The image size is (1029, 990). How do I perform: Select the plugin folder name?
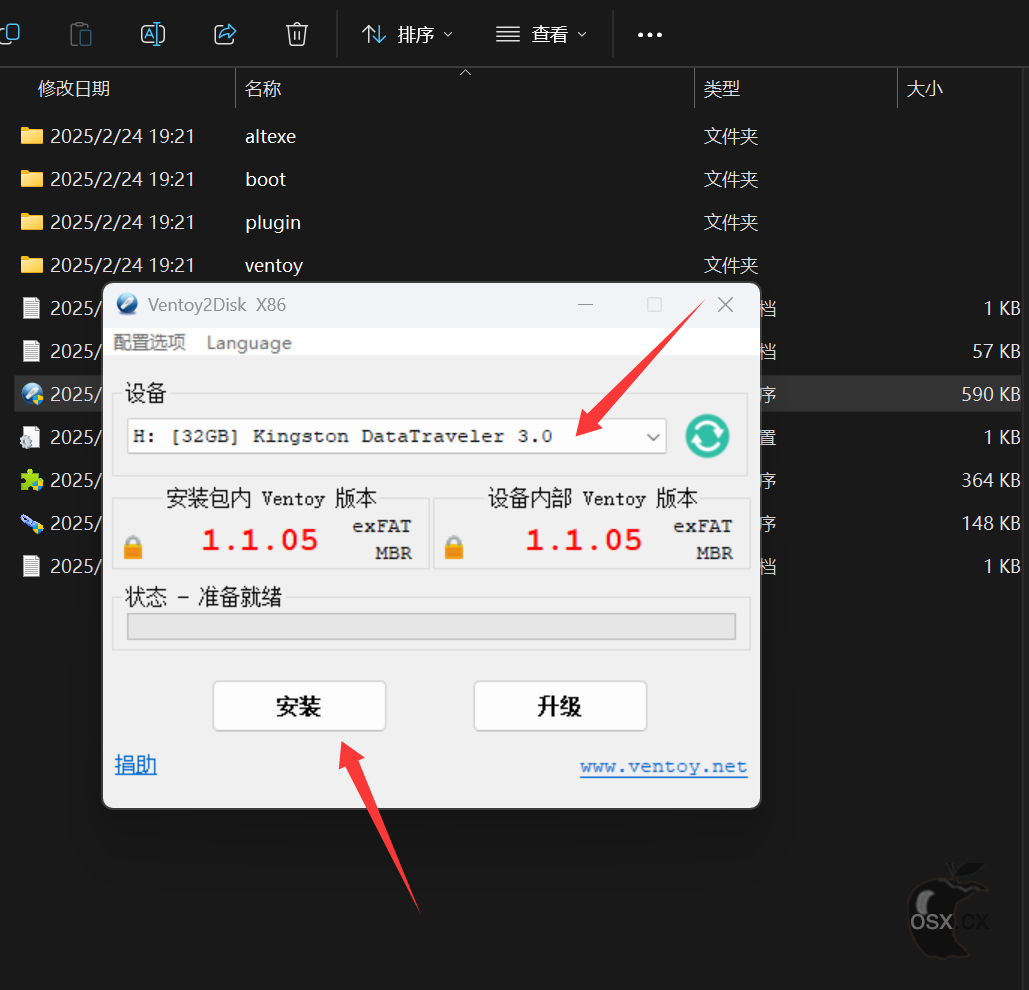pos(273,223)
